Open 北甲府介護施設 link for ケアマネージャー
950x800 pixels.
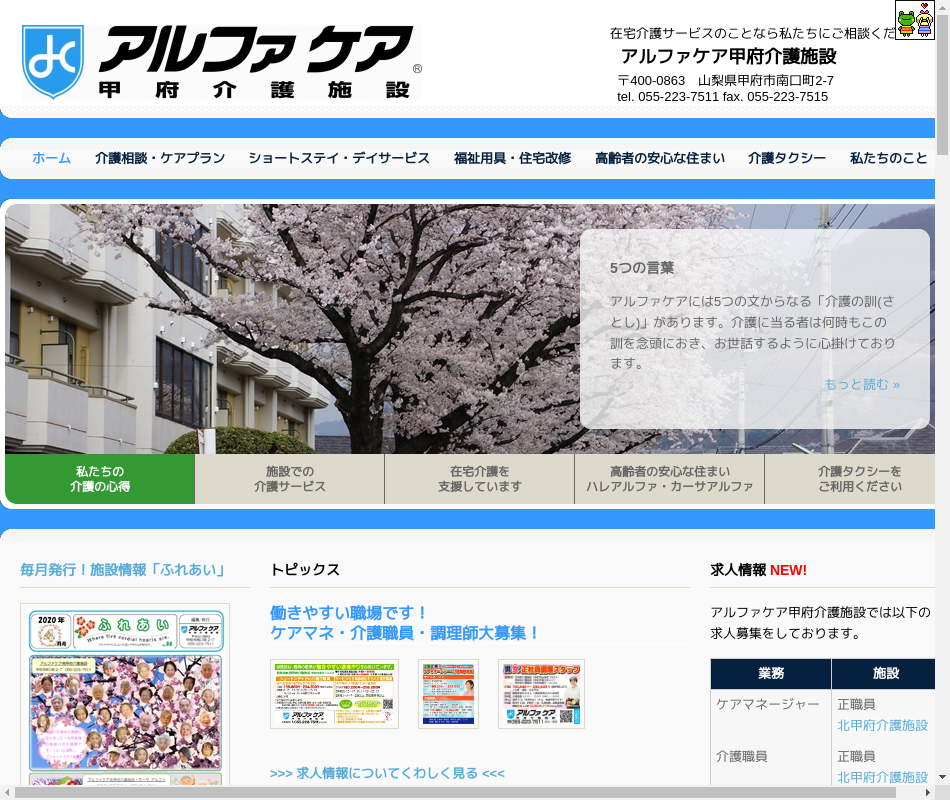(x=882, y=725)
